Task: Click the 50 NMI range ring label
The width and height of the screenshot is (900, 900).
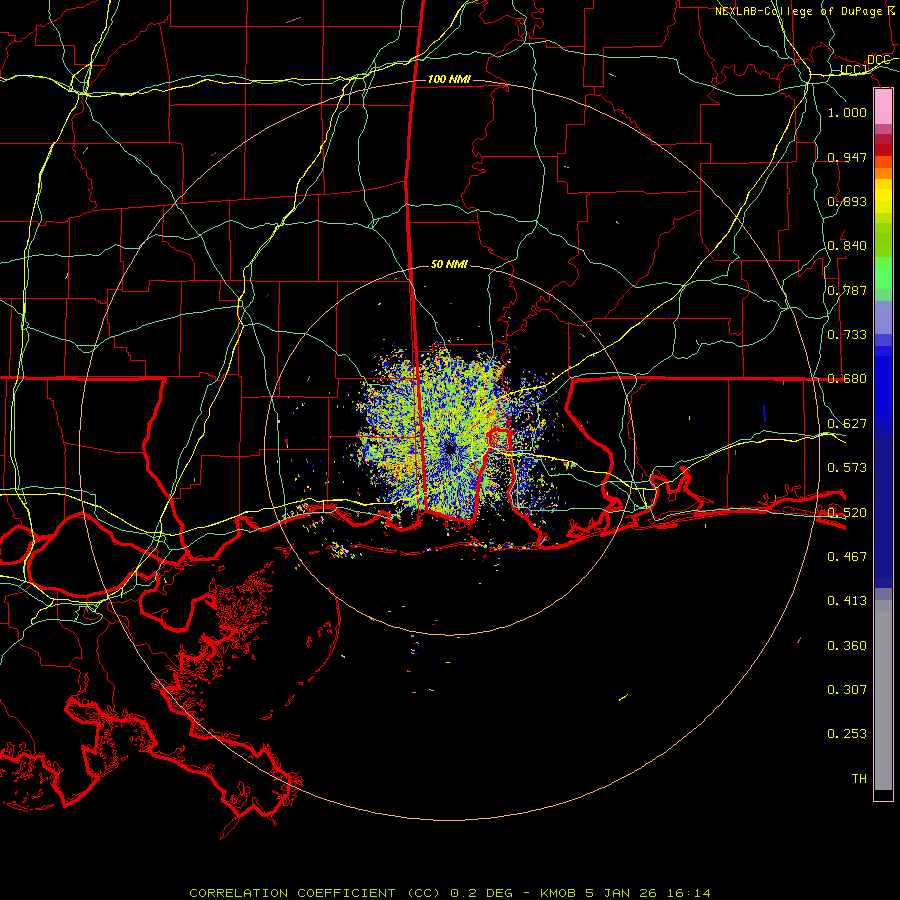Action: pyautogui.click(x=449, y=264)
